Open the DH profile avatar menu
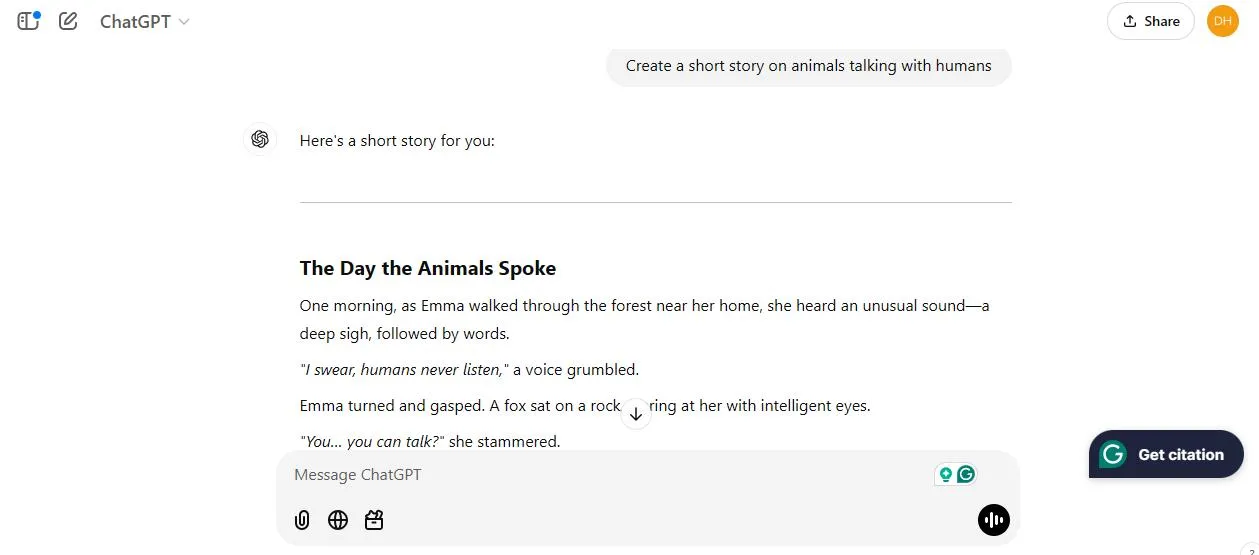This screenshot has width=1259, height=555. [x=1222, y=21]
